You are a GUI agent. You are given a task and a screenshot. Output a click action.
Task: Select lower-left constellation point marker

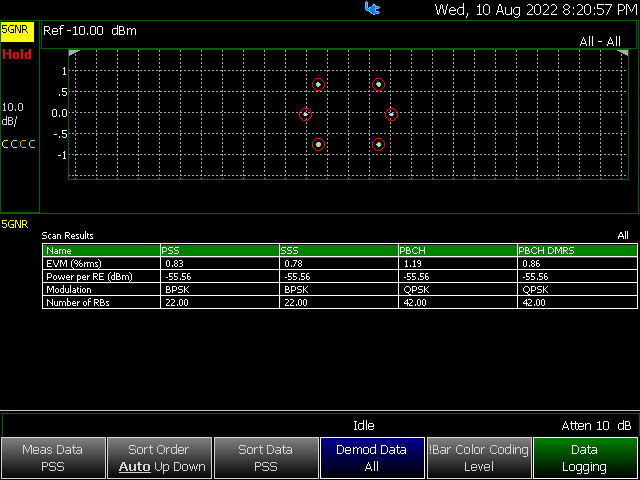tap(318, 144)
